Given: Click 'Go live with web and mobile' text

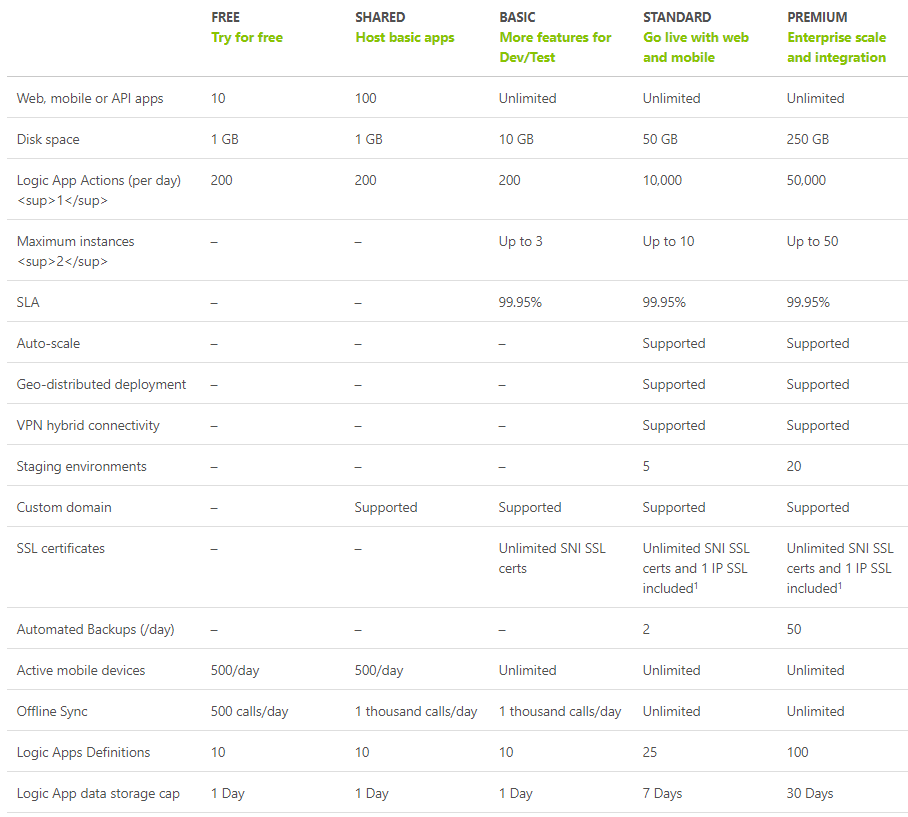Looking at the screenshot, I should [x=695, y=47].
